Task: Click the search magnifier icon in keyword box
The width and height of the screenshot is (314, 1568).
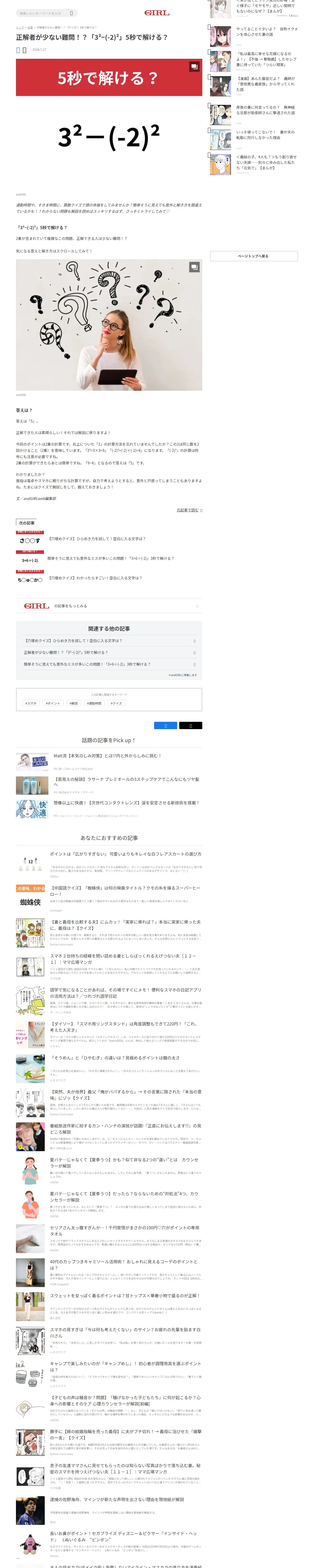Action: 71,13
